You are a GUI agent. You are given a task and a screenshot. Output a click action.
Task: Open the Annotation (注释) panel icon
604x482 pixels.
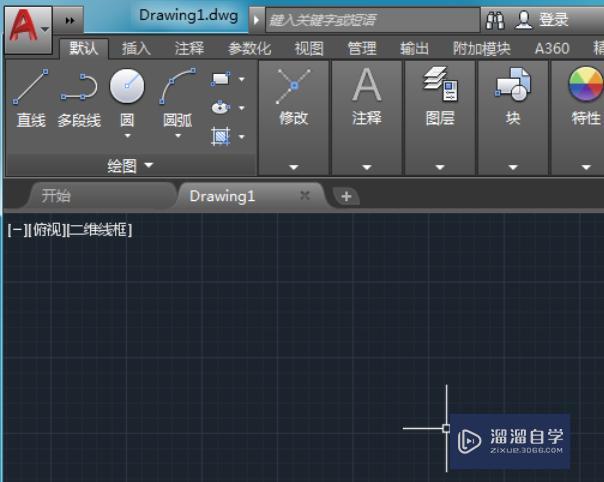[x=367, y=85]
